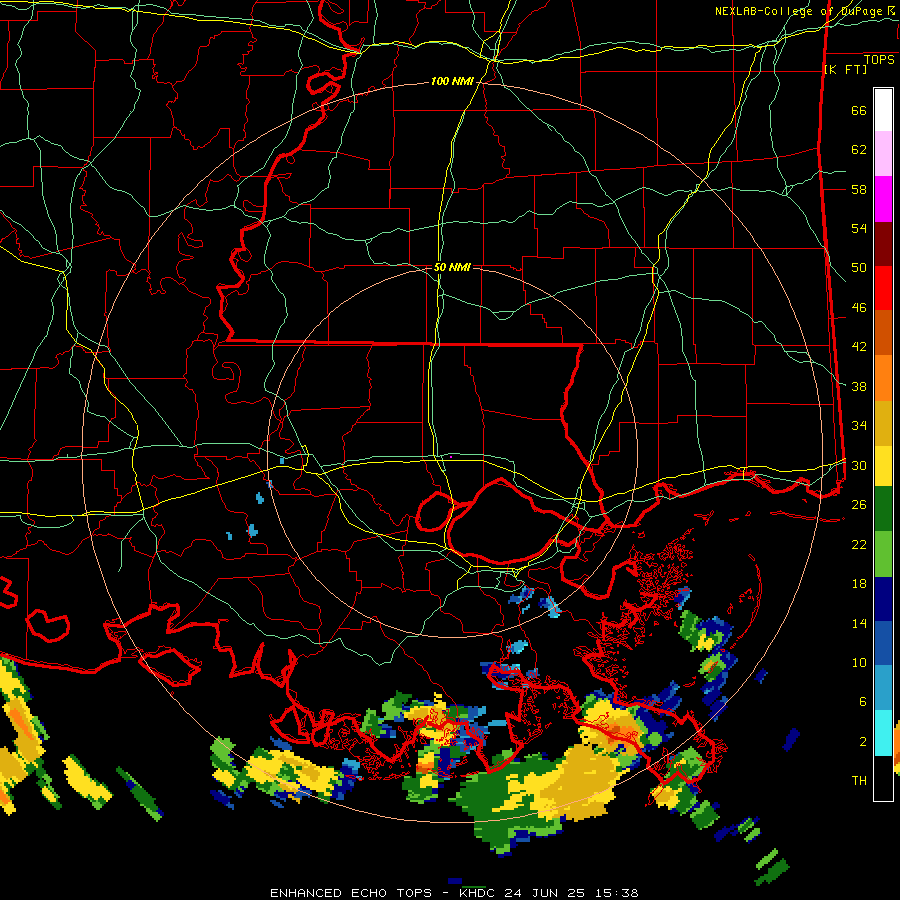
Task: Click the 100 NMI range ring label
Action: pos(452,82)
